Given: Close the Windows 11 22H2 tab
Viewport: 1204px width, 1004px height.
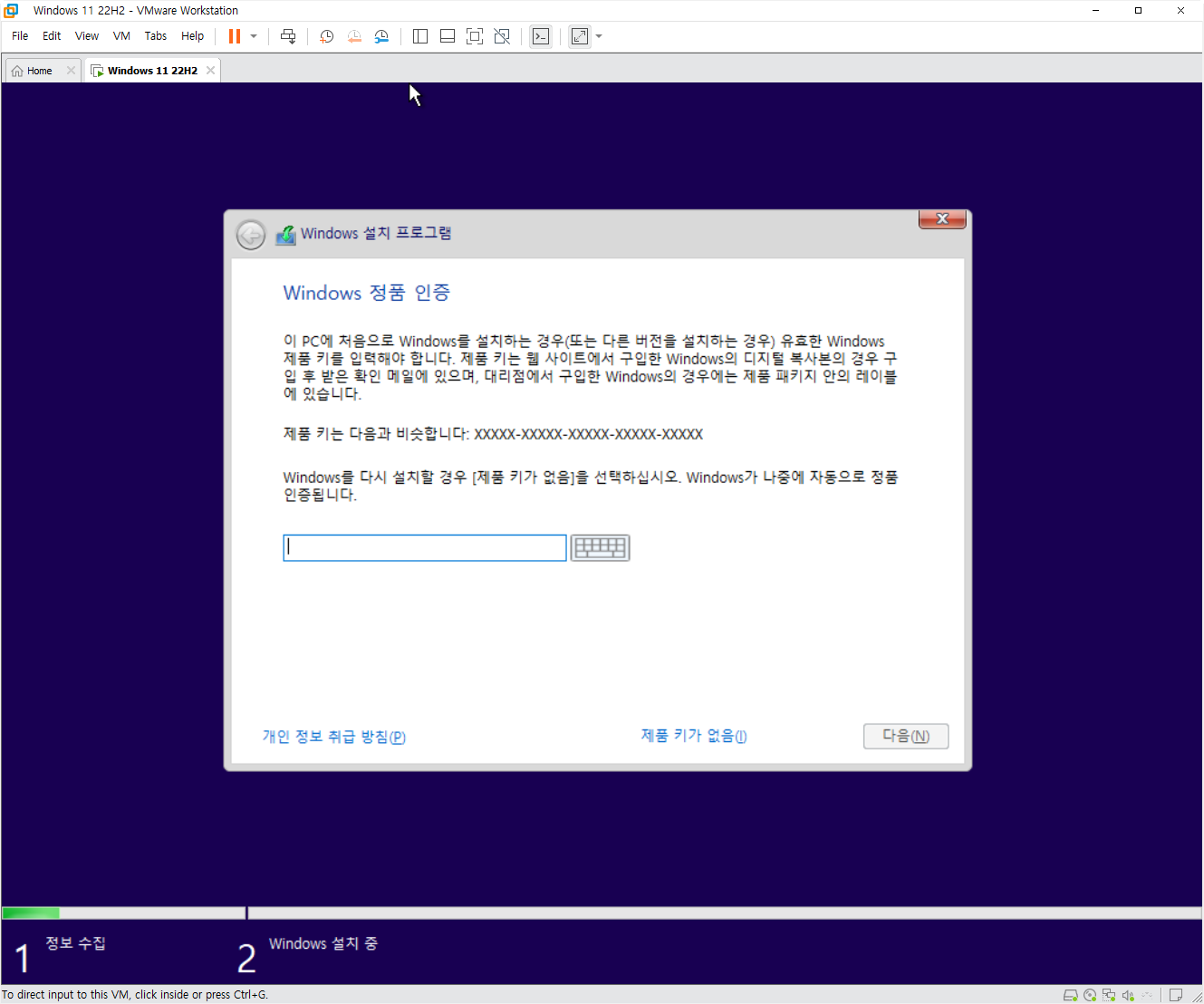Looking at the screenshot, I should click(x=210, y=71).
